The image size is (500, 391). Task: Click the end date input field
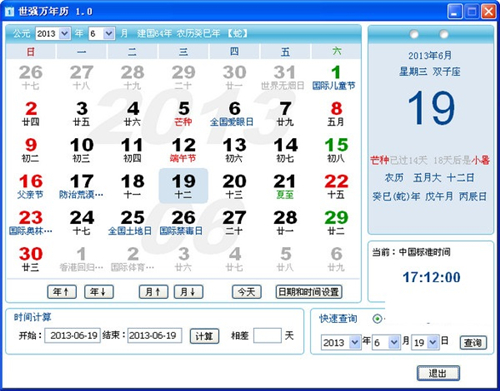click(155, 335)
